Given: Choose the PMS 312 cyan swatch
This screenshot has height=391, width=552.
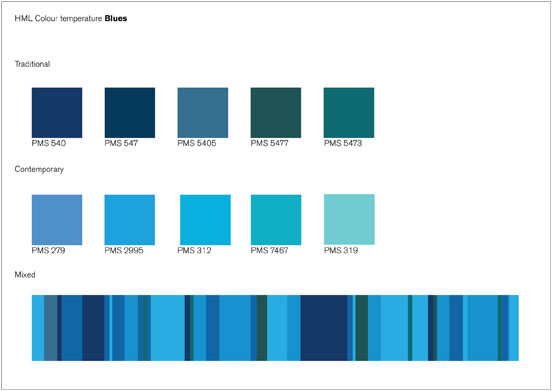Looking at the screenshot, I should pos(206,220).
